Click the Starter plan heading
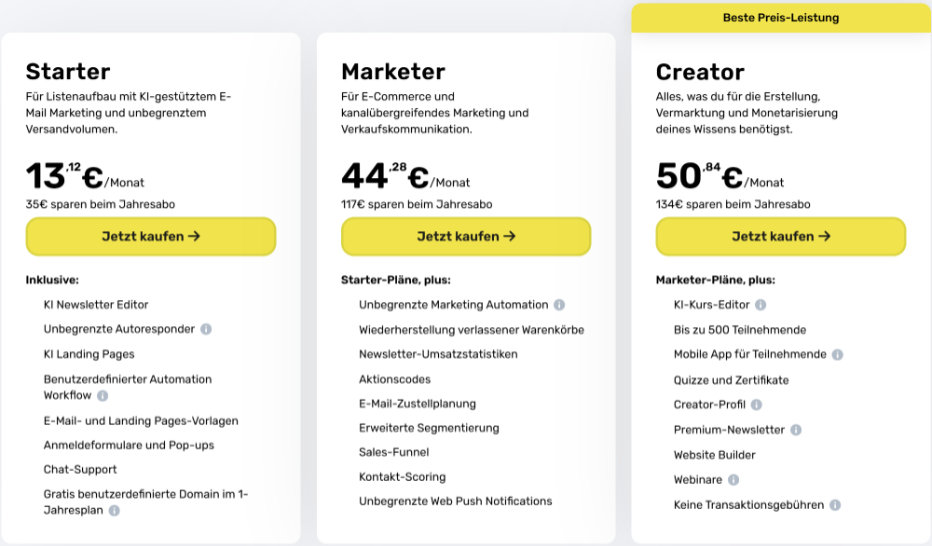This screenshot has width=932, height=546. click(68, 72)
